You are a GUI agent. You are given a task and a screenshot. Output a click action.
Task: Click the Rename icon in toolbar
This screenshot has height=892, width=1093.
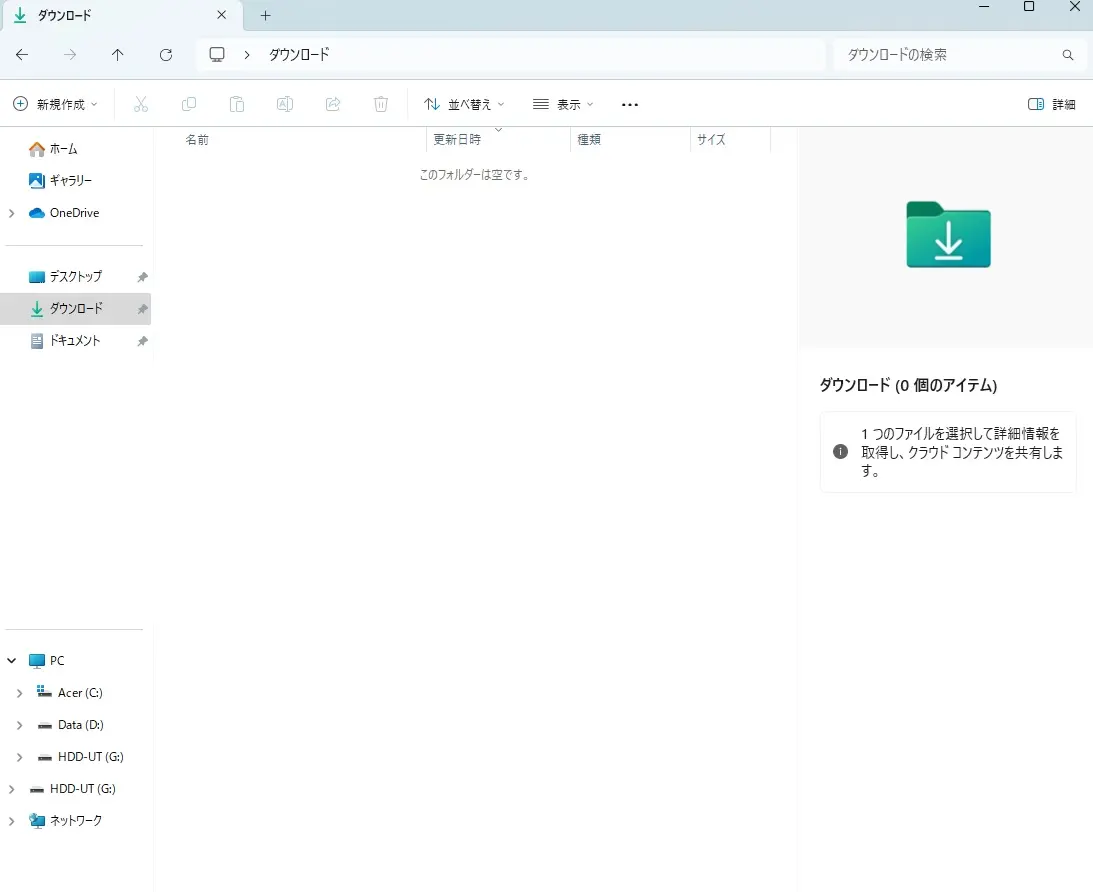pos(284,105)
